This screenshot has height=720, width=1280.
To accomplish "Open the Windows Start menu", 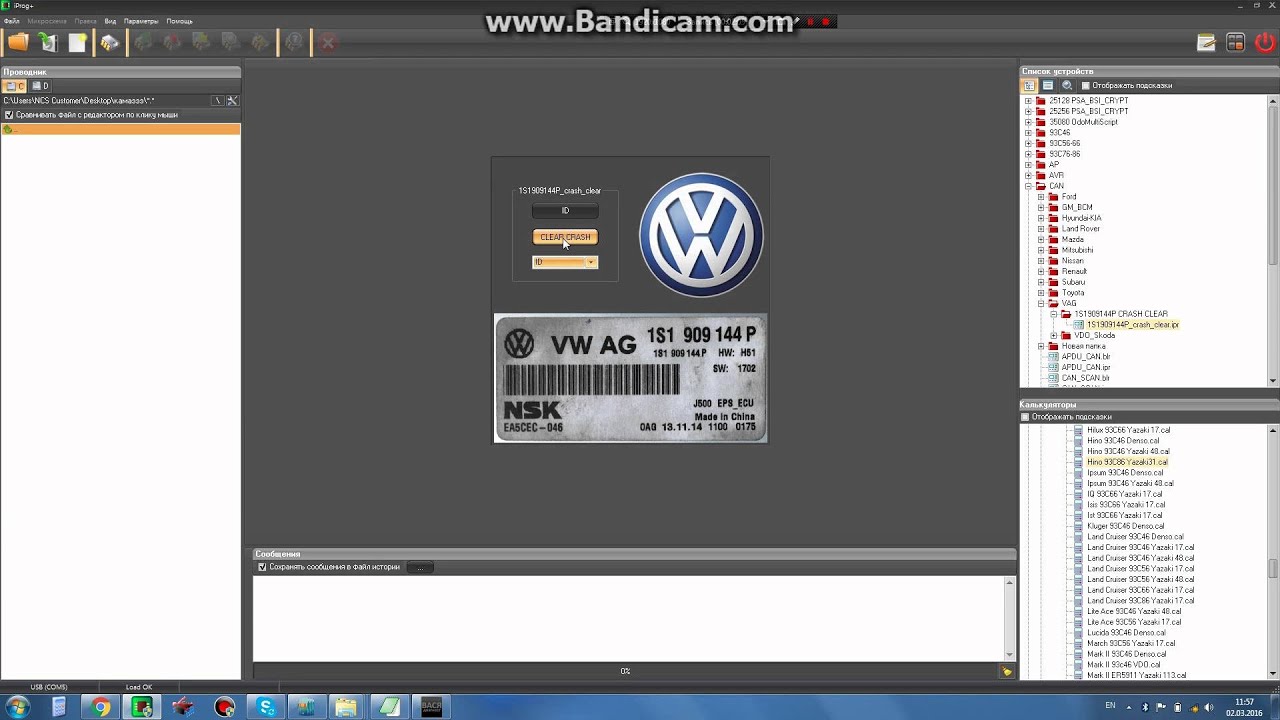I will coord(18,707).
